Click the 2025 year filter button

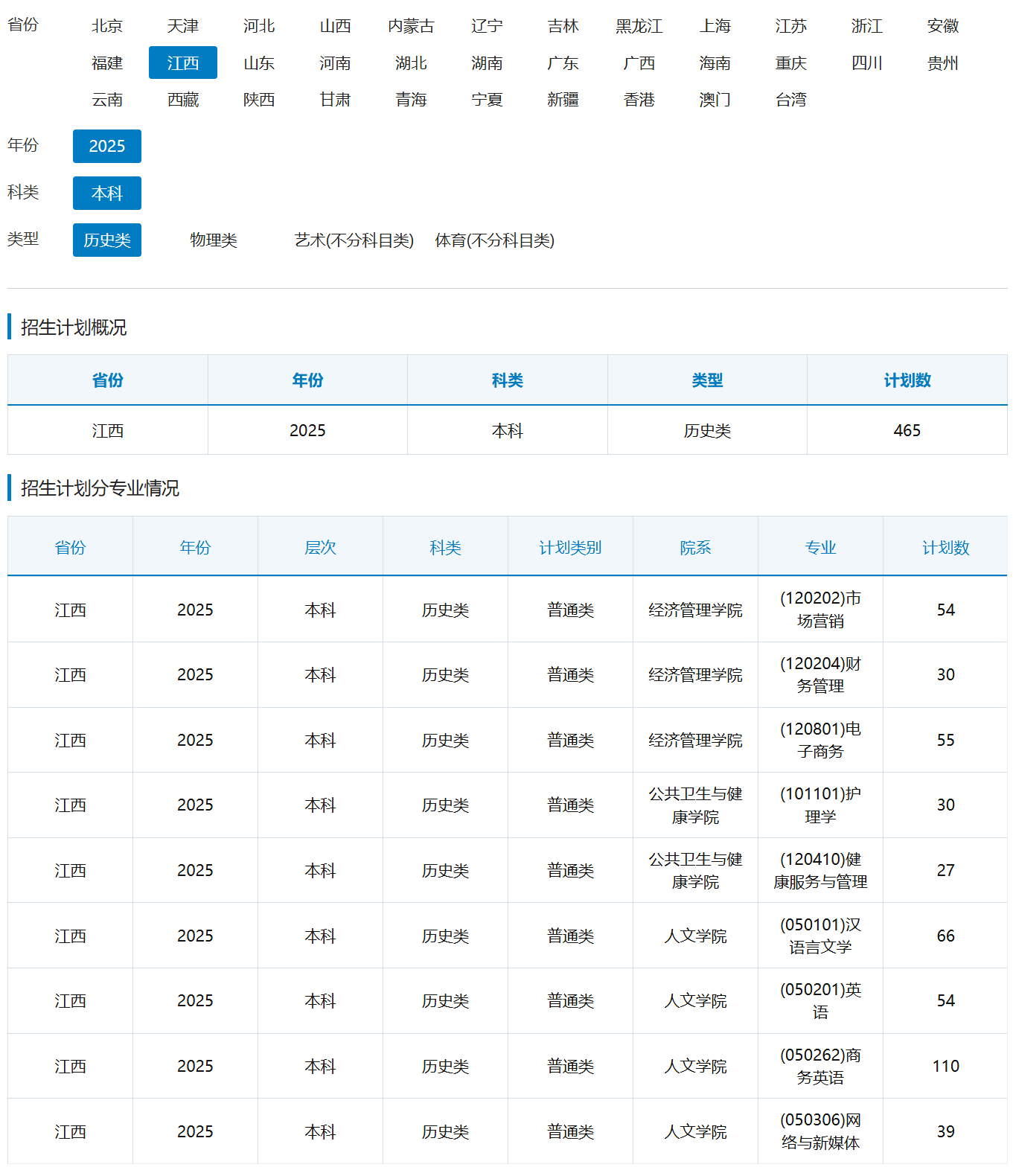click(107, 146)
